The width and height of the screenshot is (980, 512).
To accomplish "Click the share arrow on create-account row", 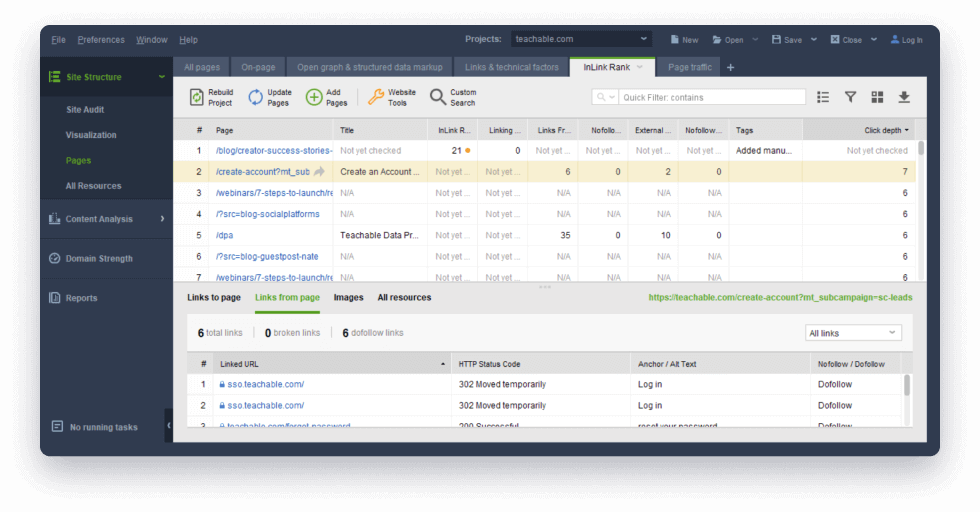I will point(319,171).
